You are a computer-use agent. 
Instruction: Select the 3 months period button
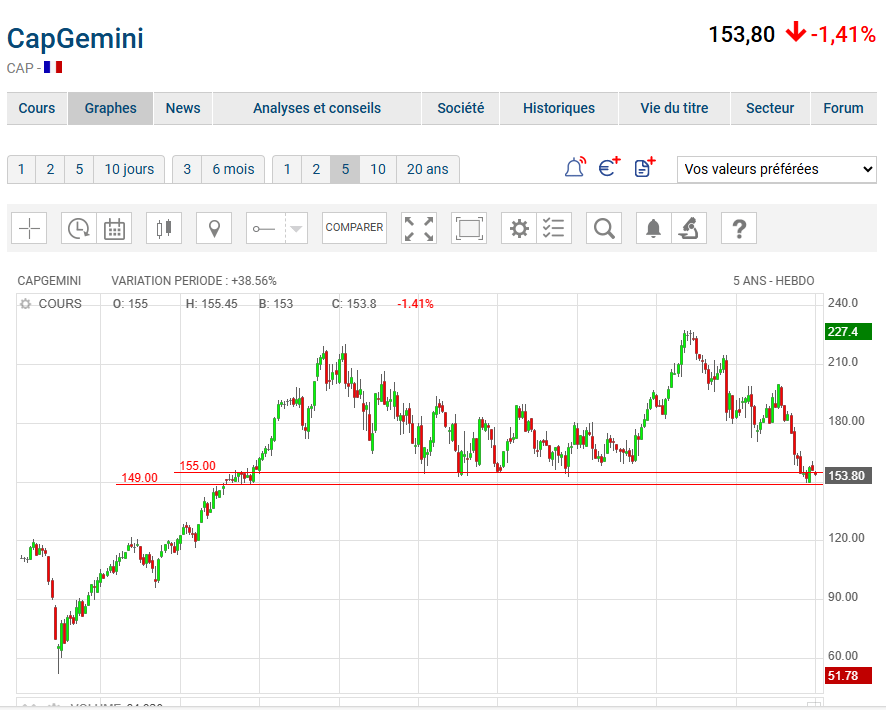187,169
